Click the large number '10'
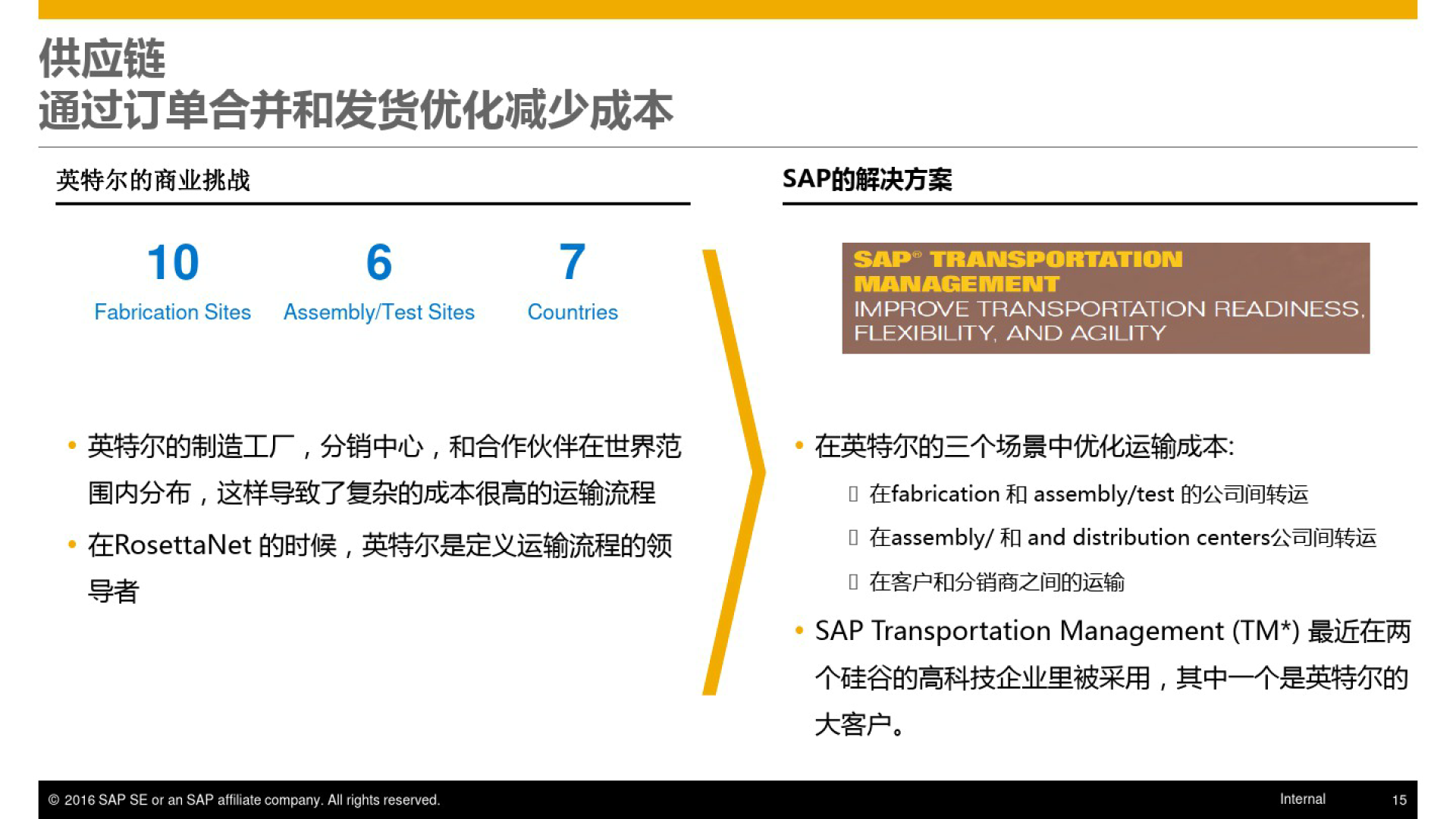 (x=173, y=262)
